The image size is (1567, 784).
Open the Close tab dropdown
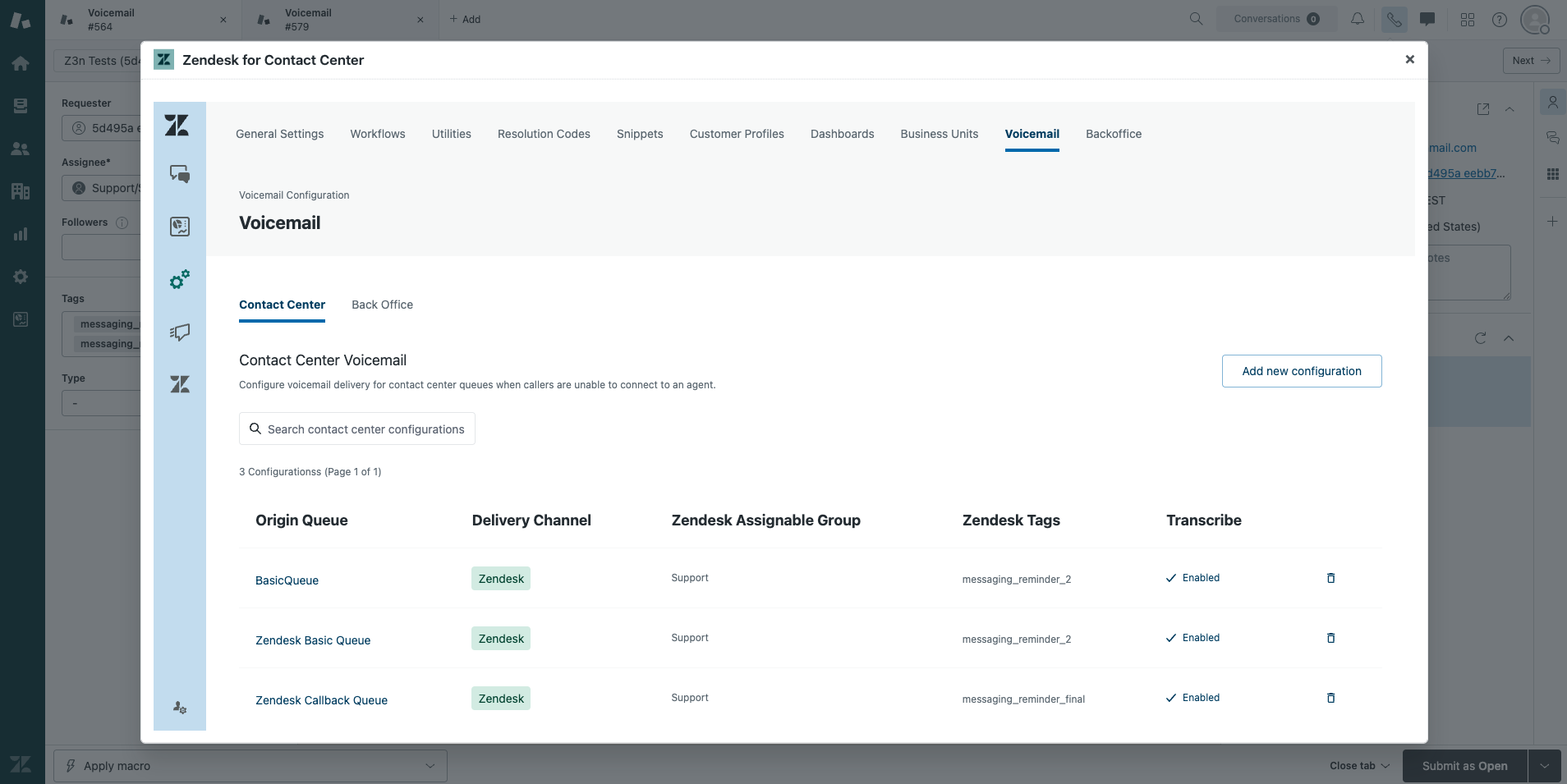pos(1359,766)
